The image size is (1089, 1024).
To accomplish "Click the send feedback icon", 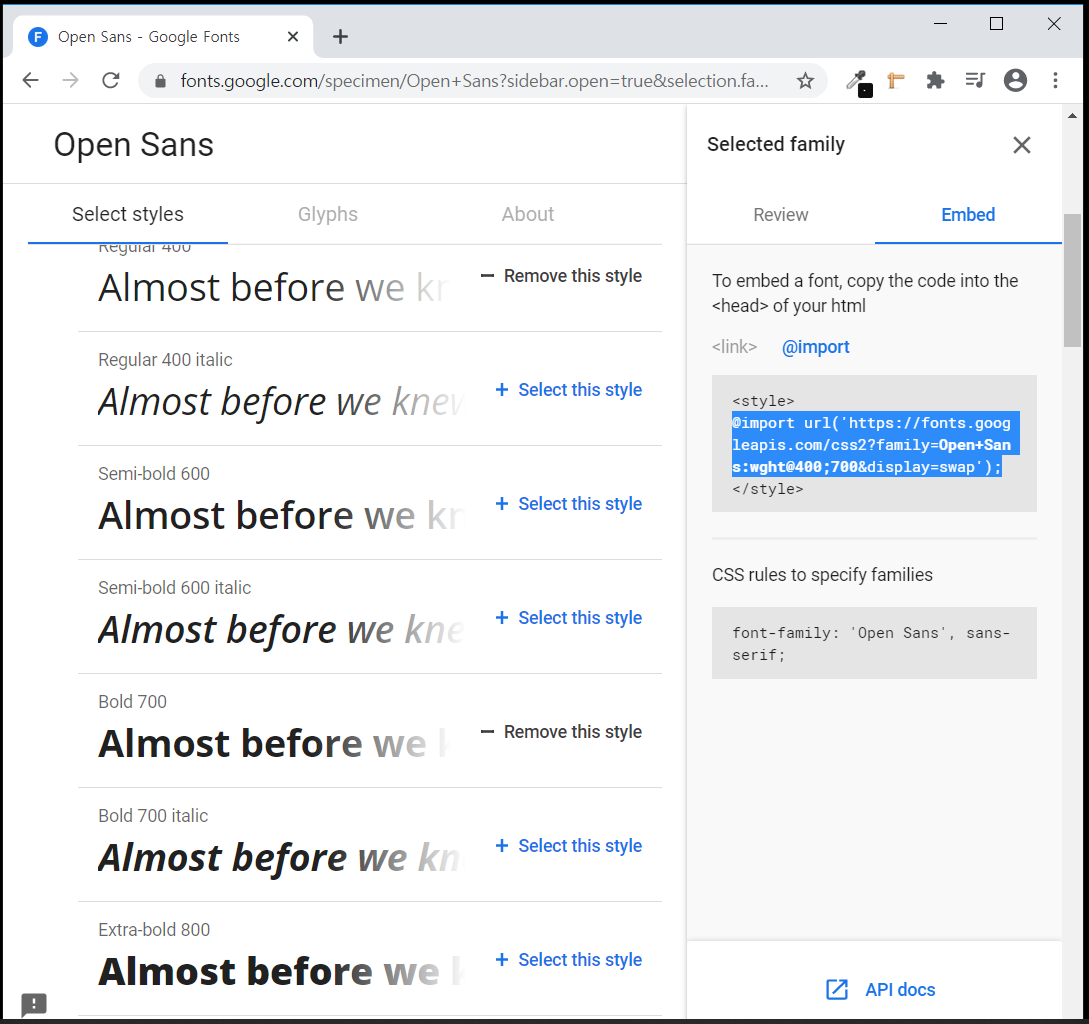I will point(33,1004).
